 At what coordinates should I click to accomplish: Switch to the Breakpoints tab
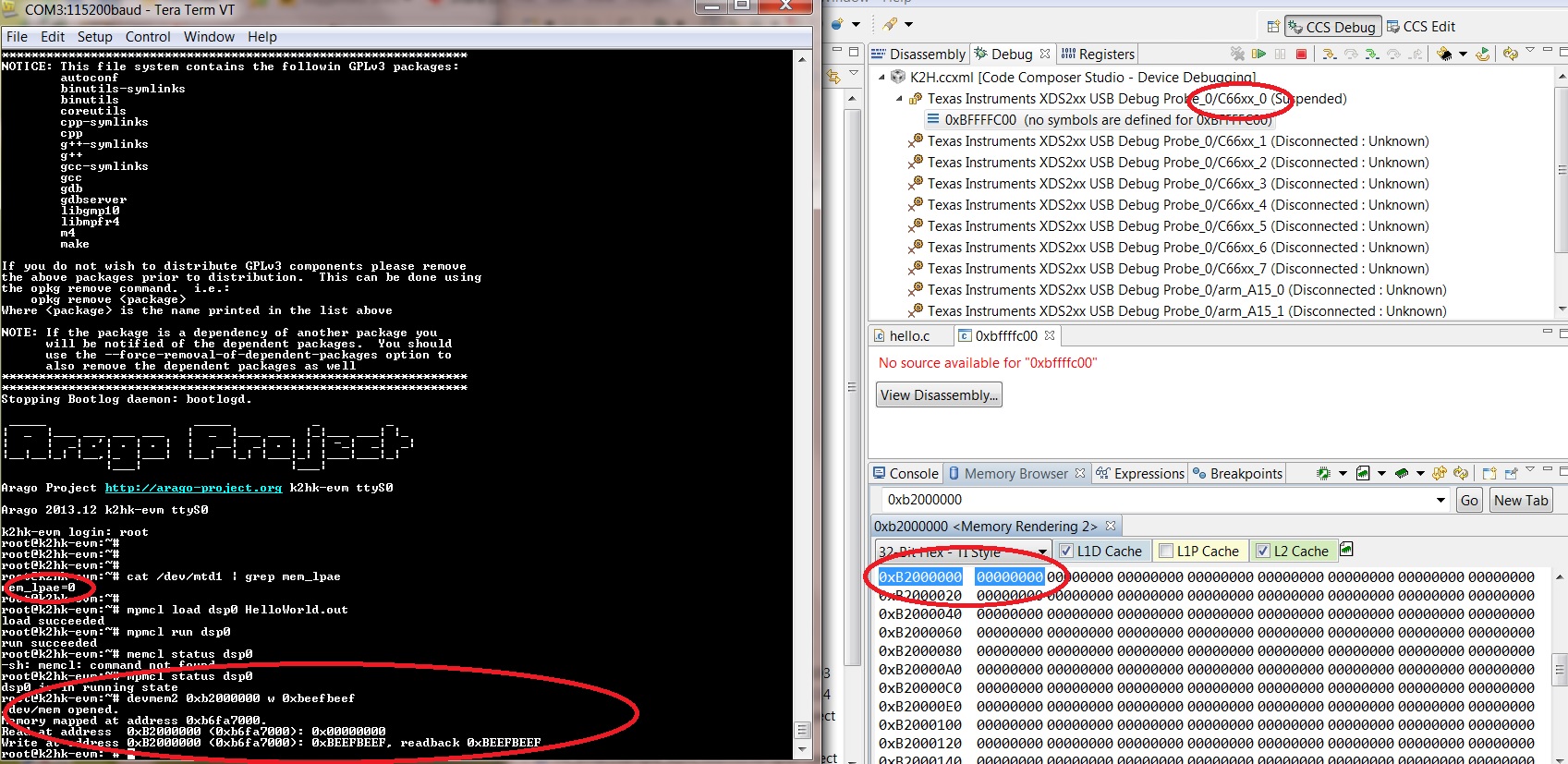tap(1237, 474)
